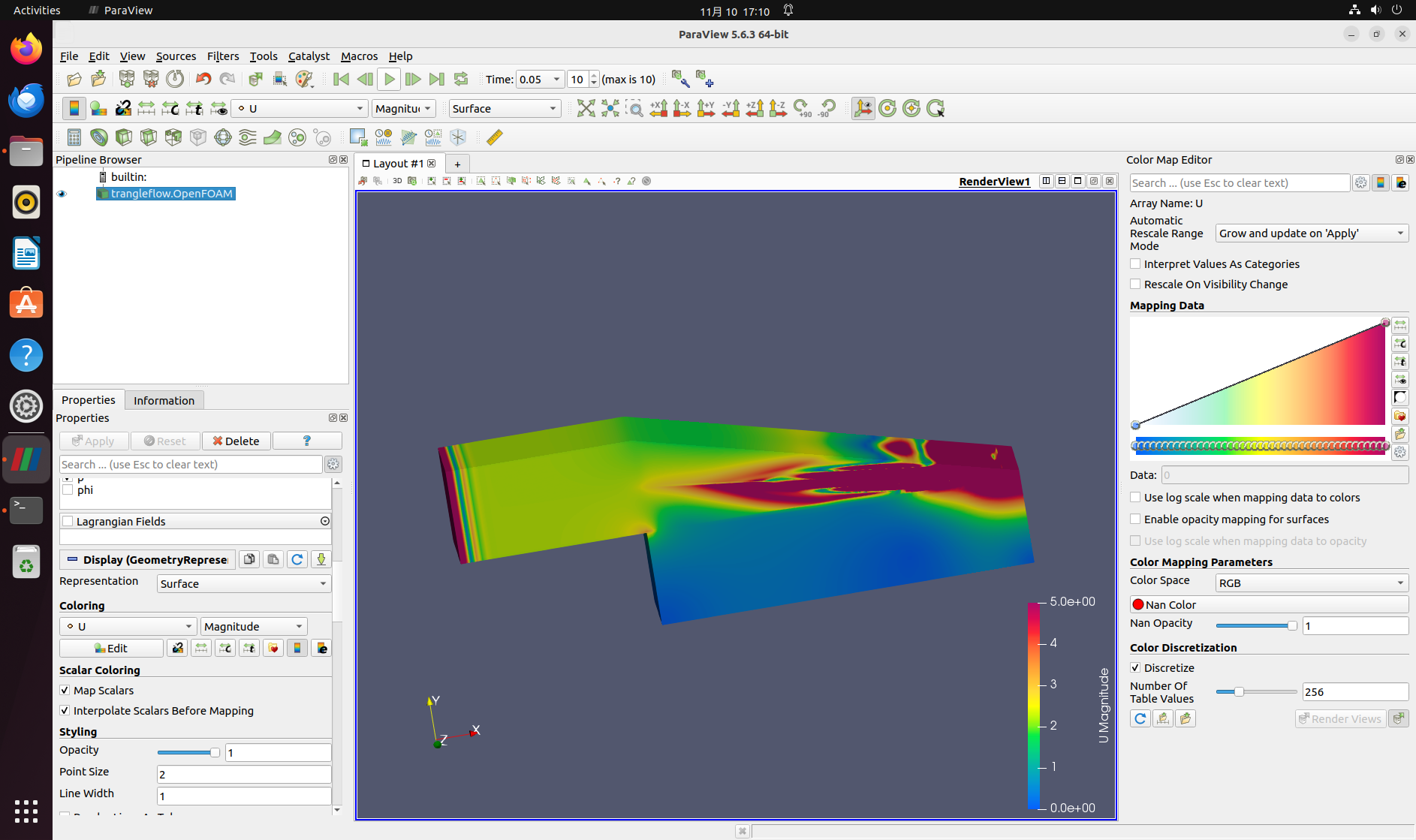This screenshot has width=1416, height=840.
Task: Toggle color legend visibility icon in toolbar
Action: pos(74,109)
